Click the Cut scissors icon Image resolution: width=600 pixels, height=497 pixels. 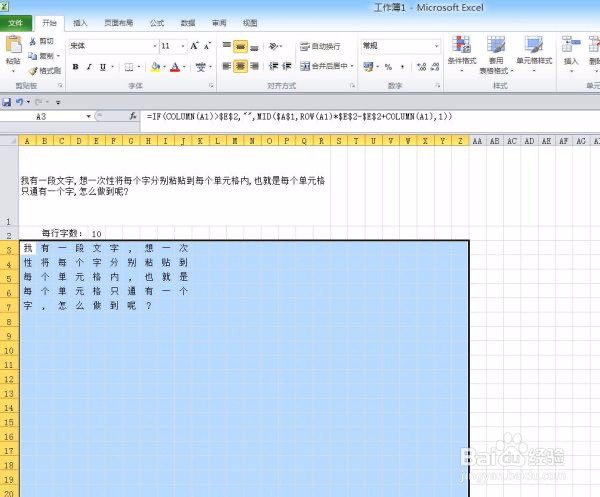[x=33, y=41]
